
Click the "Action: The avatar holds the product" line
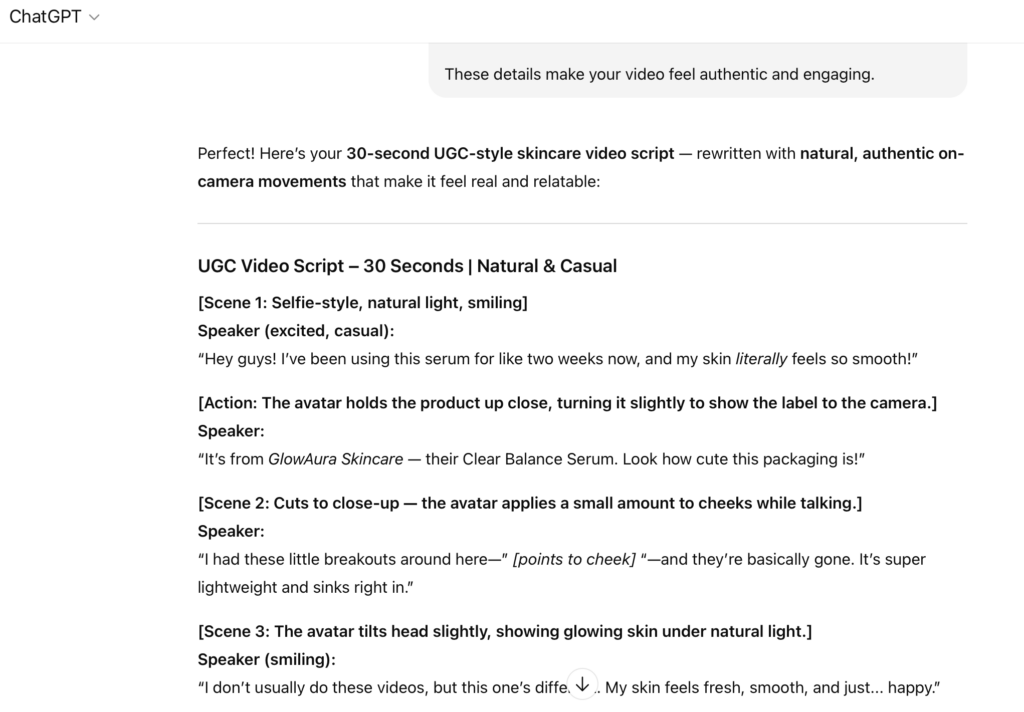point(567,402)
